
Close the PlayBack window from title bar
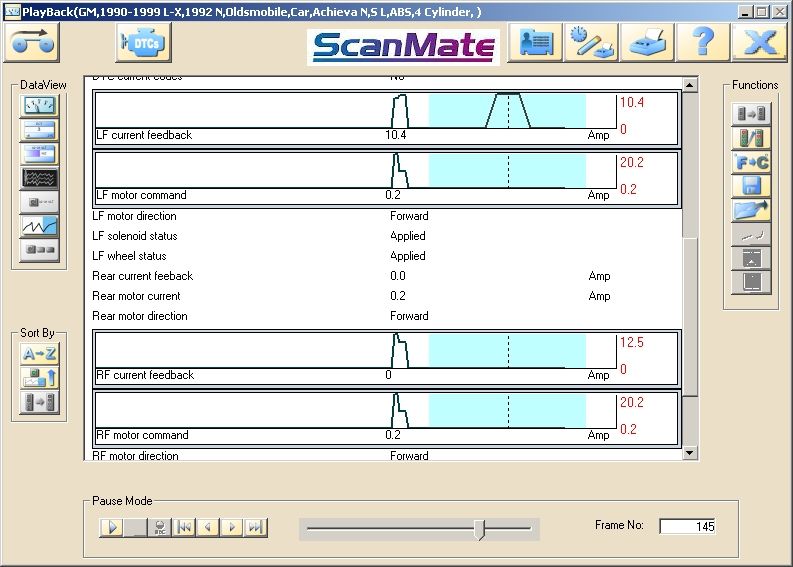780,12
